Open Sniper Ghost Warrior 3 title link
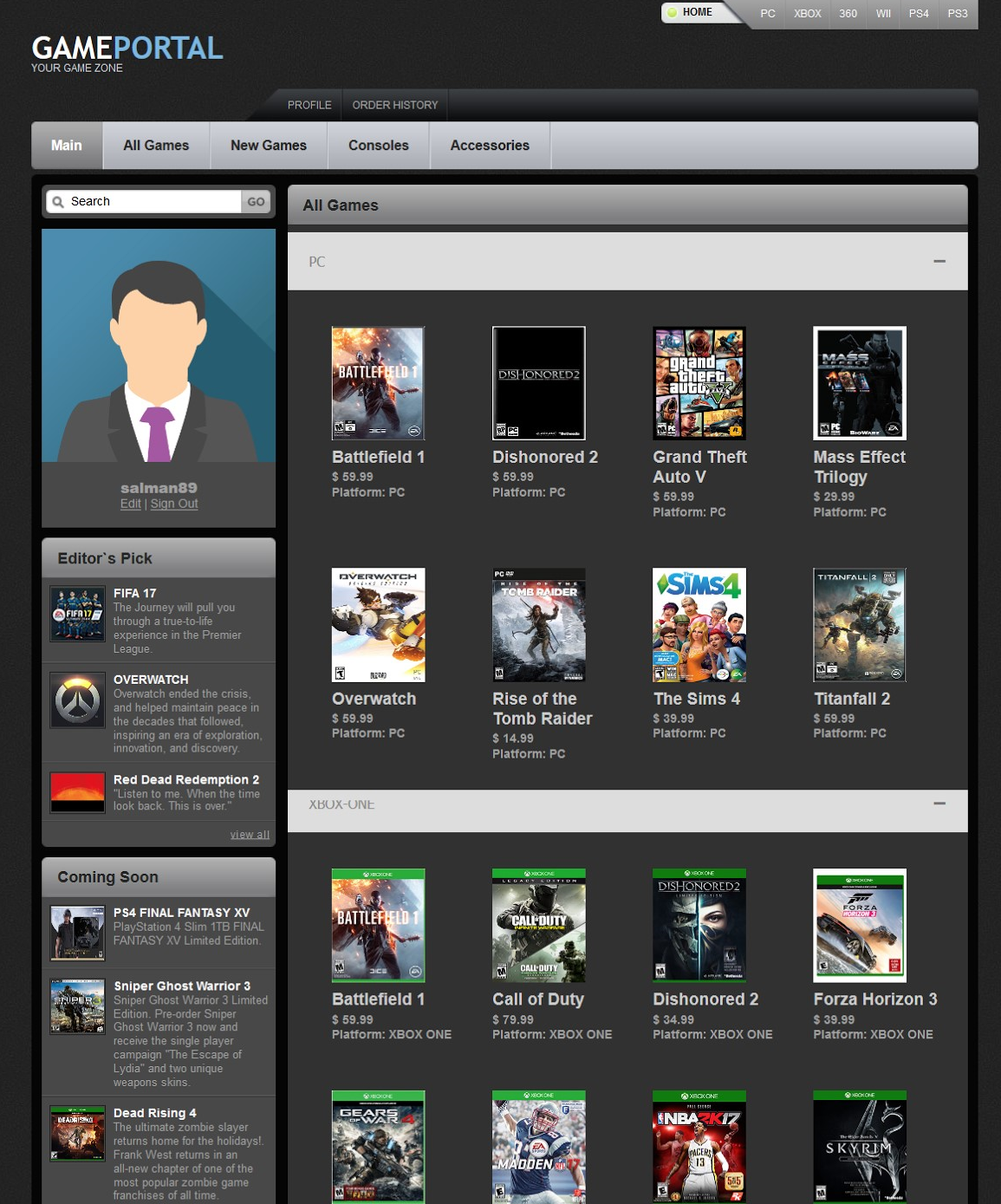 coord(182,986)
